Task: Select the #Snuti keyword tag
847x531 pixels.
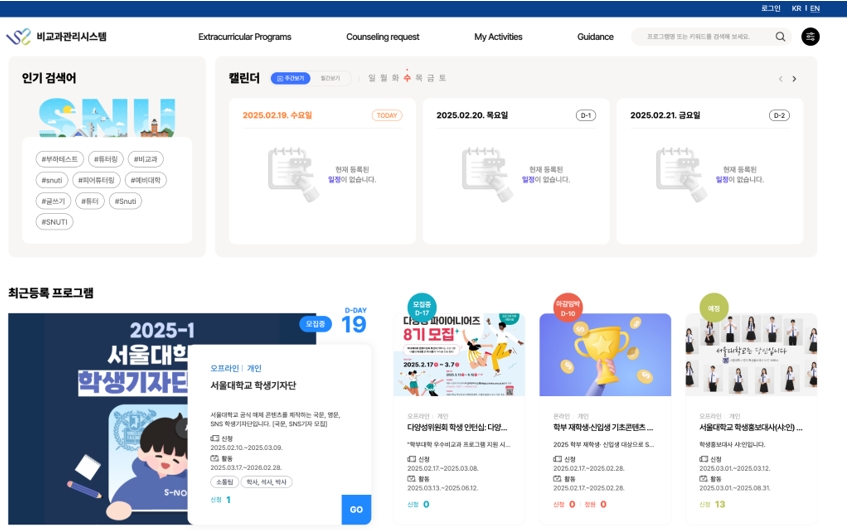Action: (x=125, y=201)
